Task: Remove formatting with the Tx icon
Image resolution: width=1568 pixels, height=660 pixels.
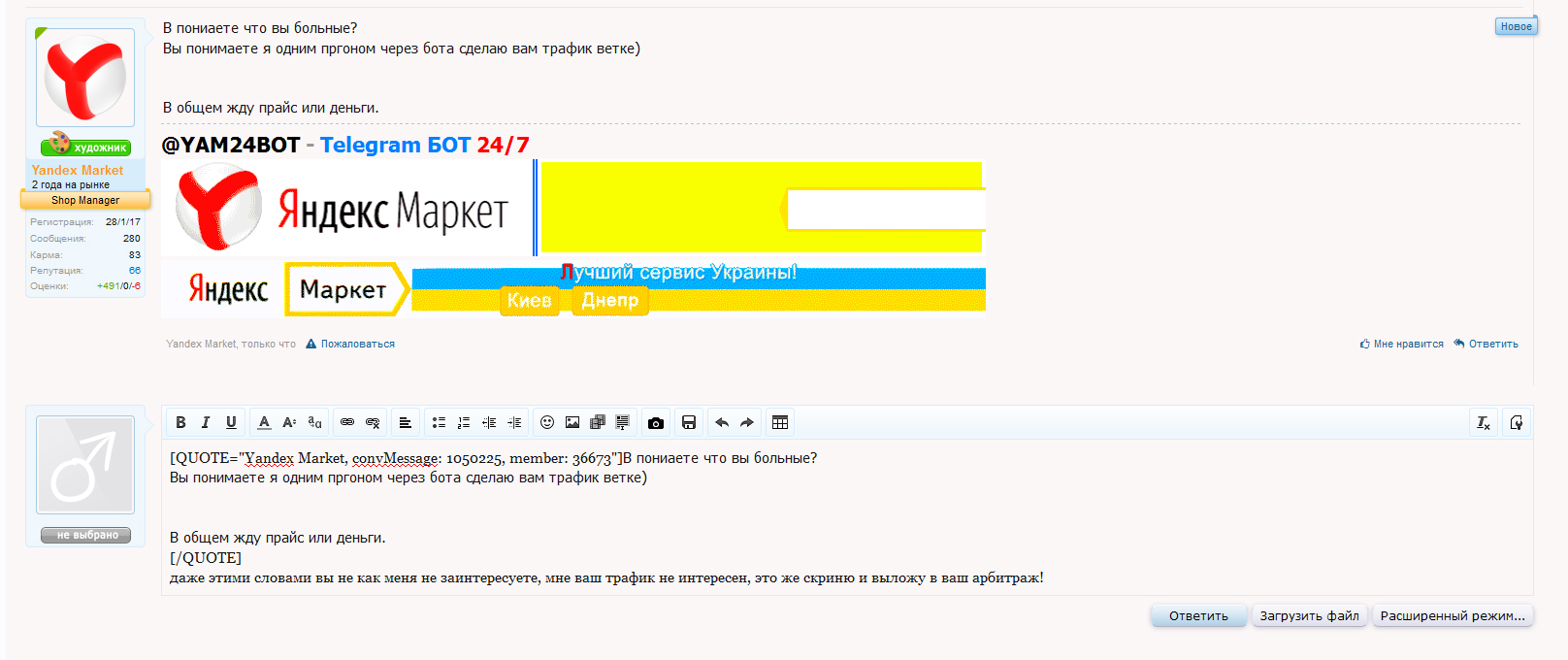Action: 1484,422
